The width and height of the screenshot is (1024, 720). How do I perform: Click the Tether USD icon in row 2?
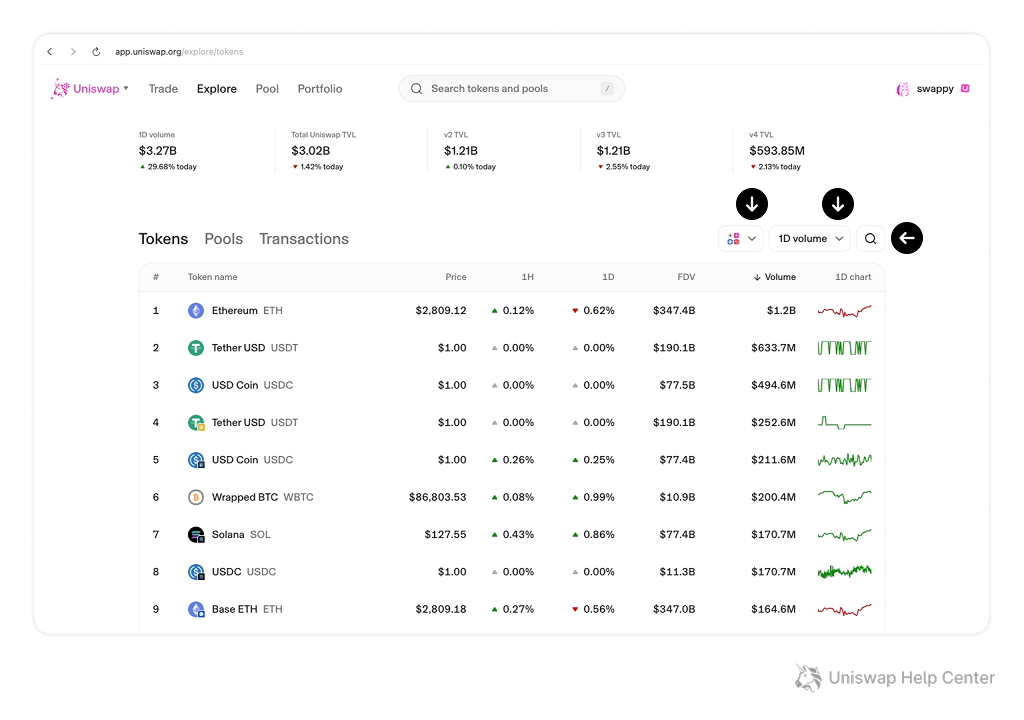point(196,348)
